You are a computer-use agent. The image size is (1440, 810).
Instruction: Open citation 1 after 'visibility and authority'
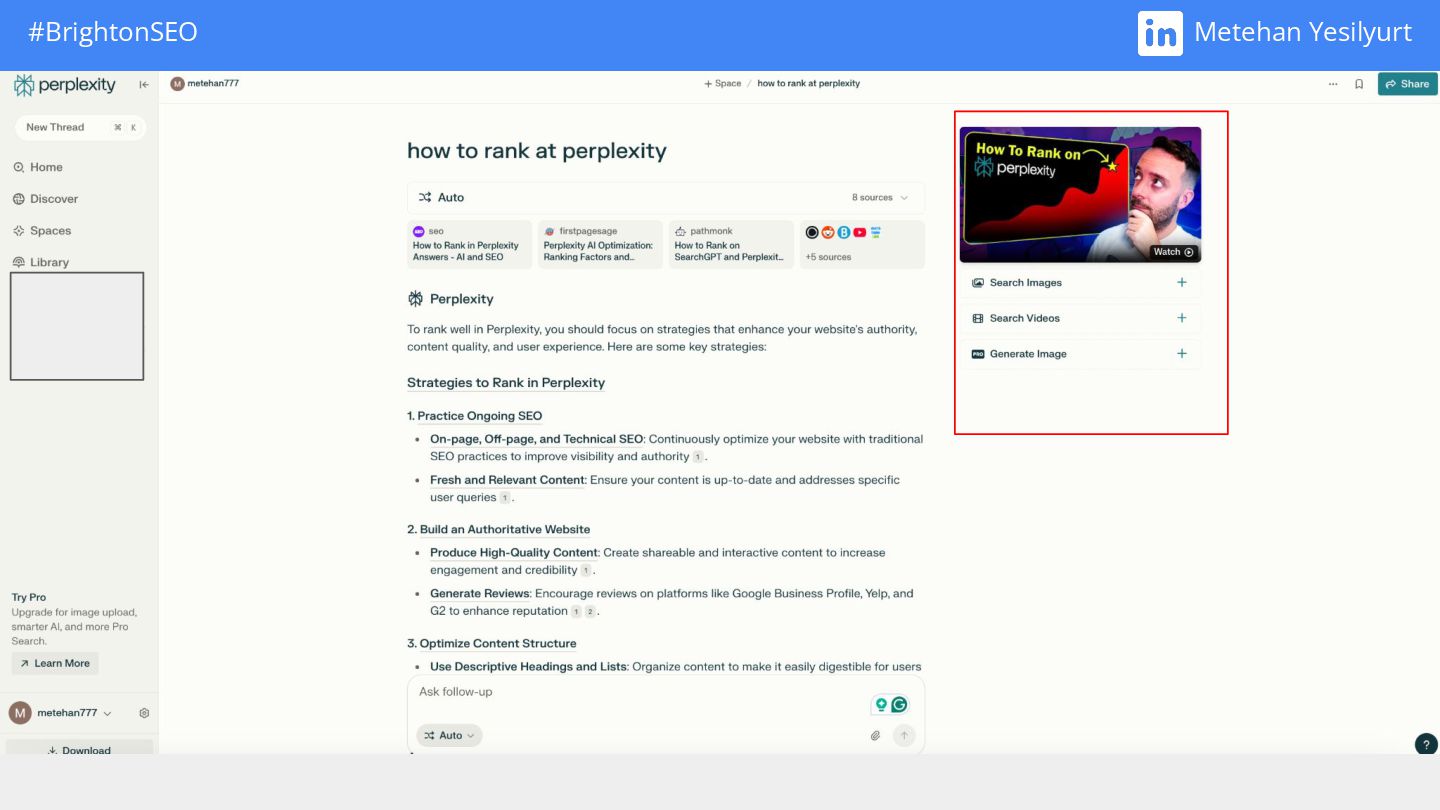(698, 457)
